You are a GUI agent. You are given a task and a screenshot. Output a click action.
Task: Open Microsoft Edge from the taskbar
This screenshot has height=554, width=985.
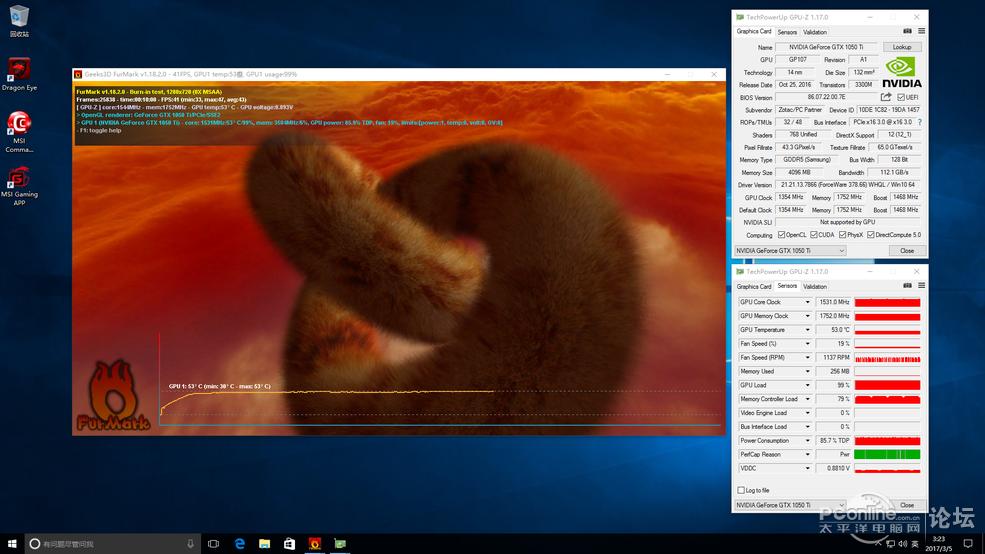pos(240,544)
